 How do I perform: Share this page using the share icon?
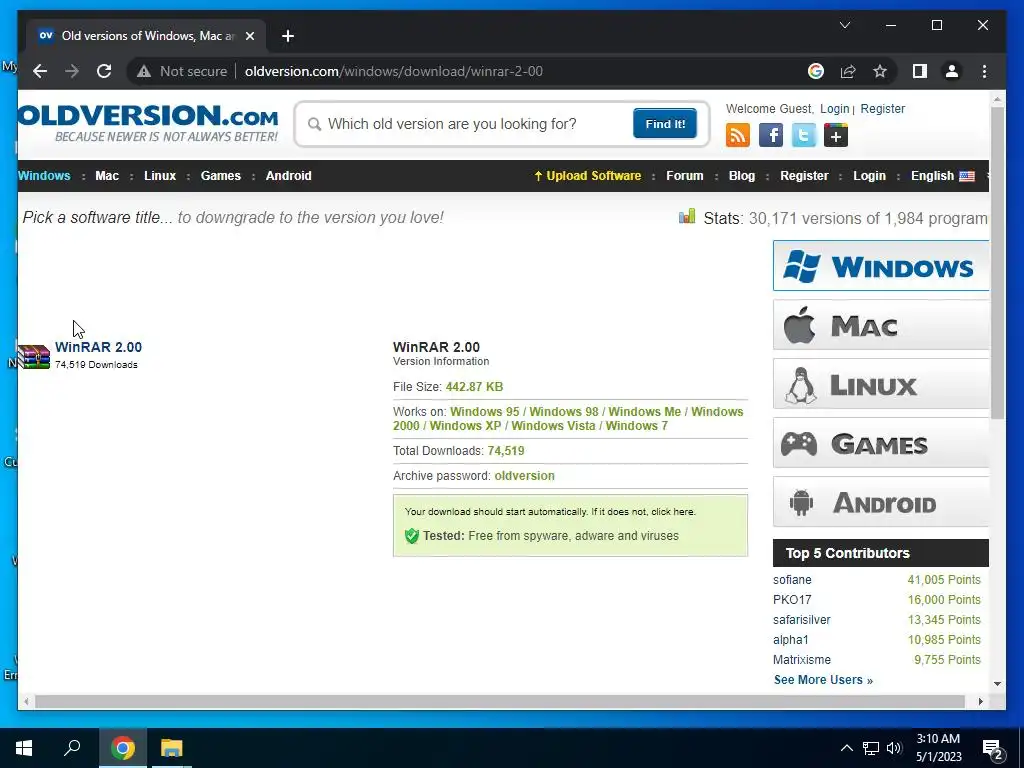848,71
